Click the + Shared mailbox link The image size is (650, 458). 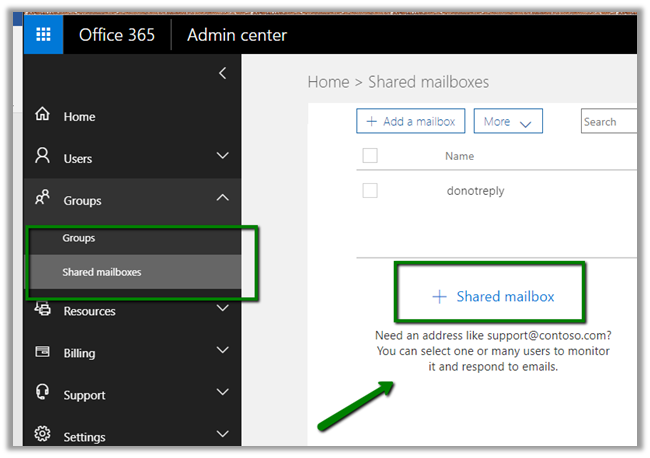click(493, 296)
